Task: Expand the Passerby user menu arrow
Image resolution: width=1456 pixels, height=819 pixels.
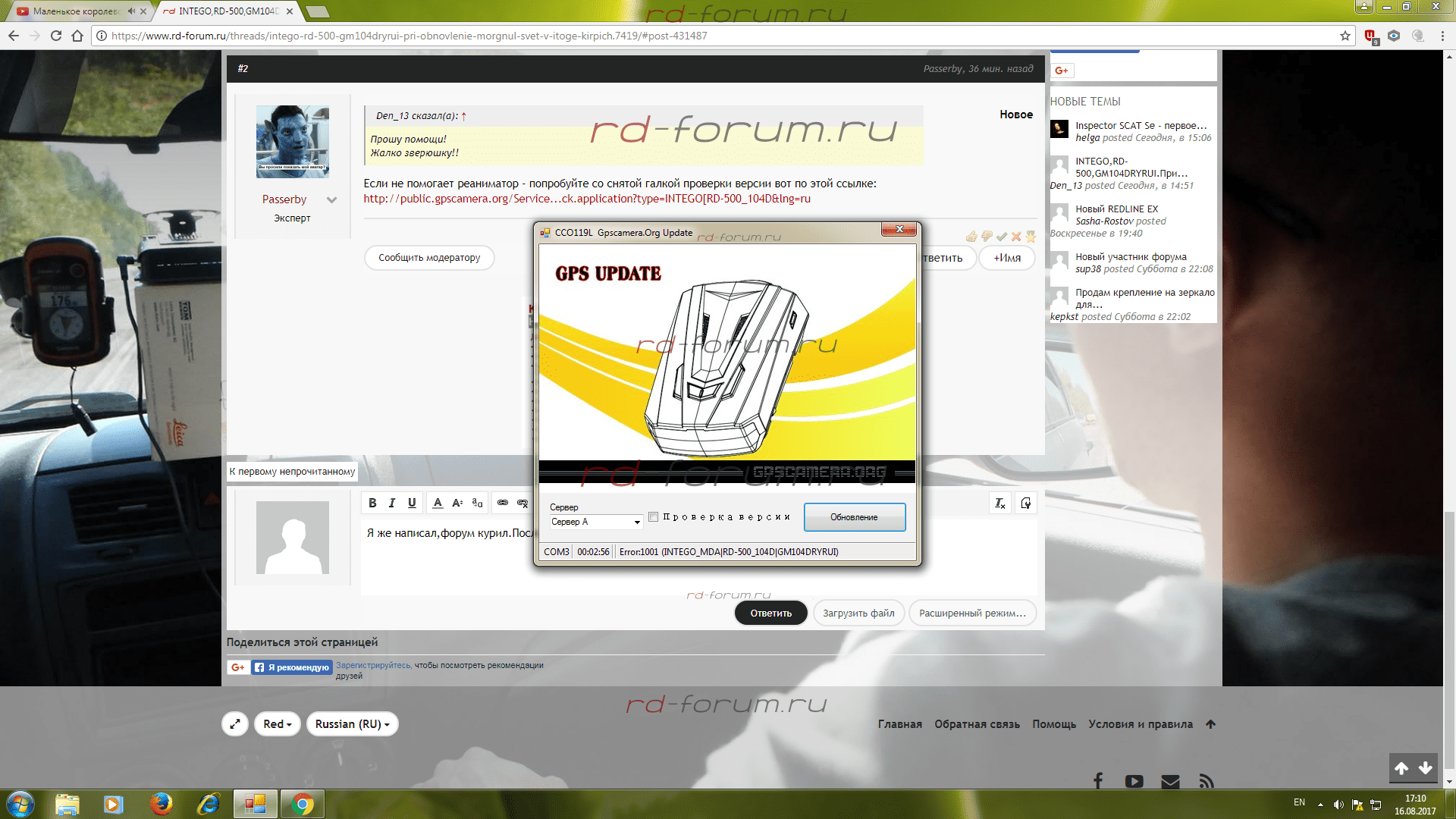Action: (331, 200)
